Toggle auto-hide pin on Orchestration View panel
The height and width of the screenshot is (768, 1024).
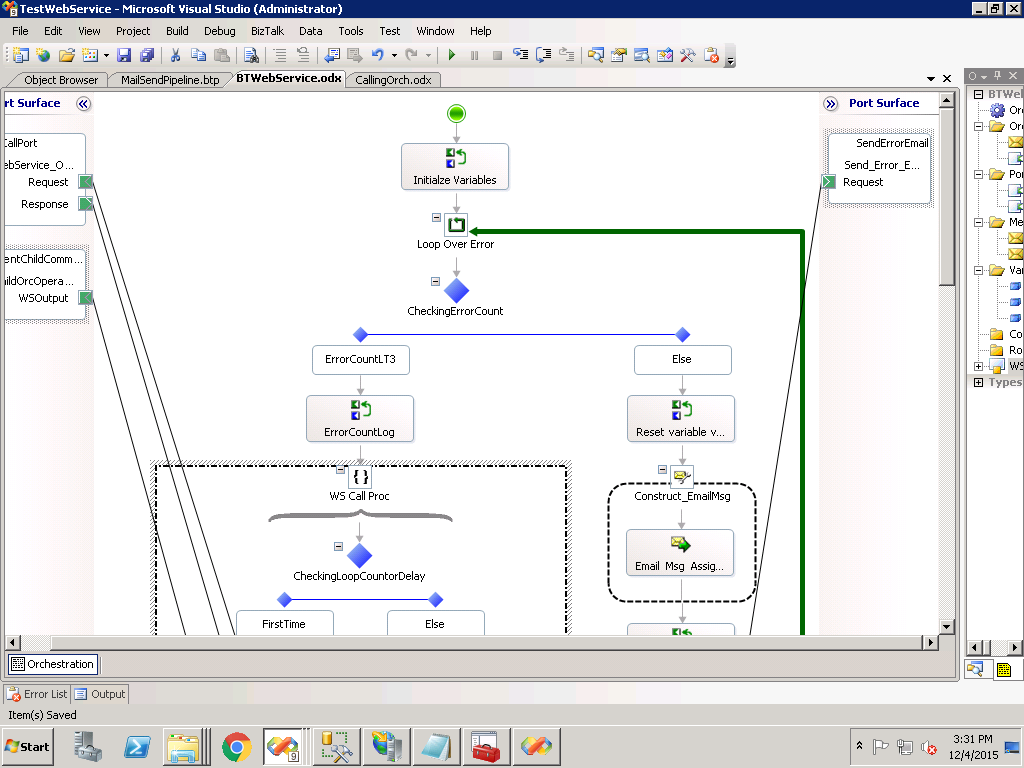[997, 76]
